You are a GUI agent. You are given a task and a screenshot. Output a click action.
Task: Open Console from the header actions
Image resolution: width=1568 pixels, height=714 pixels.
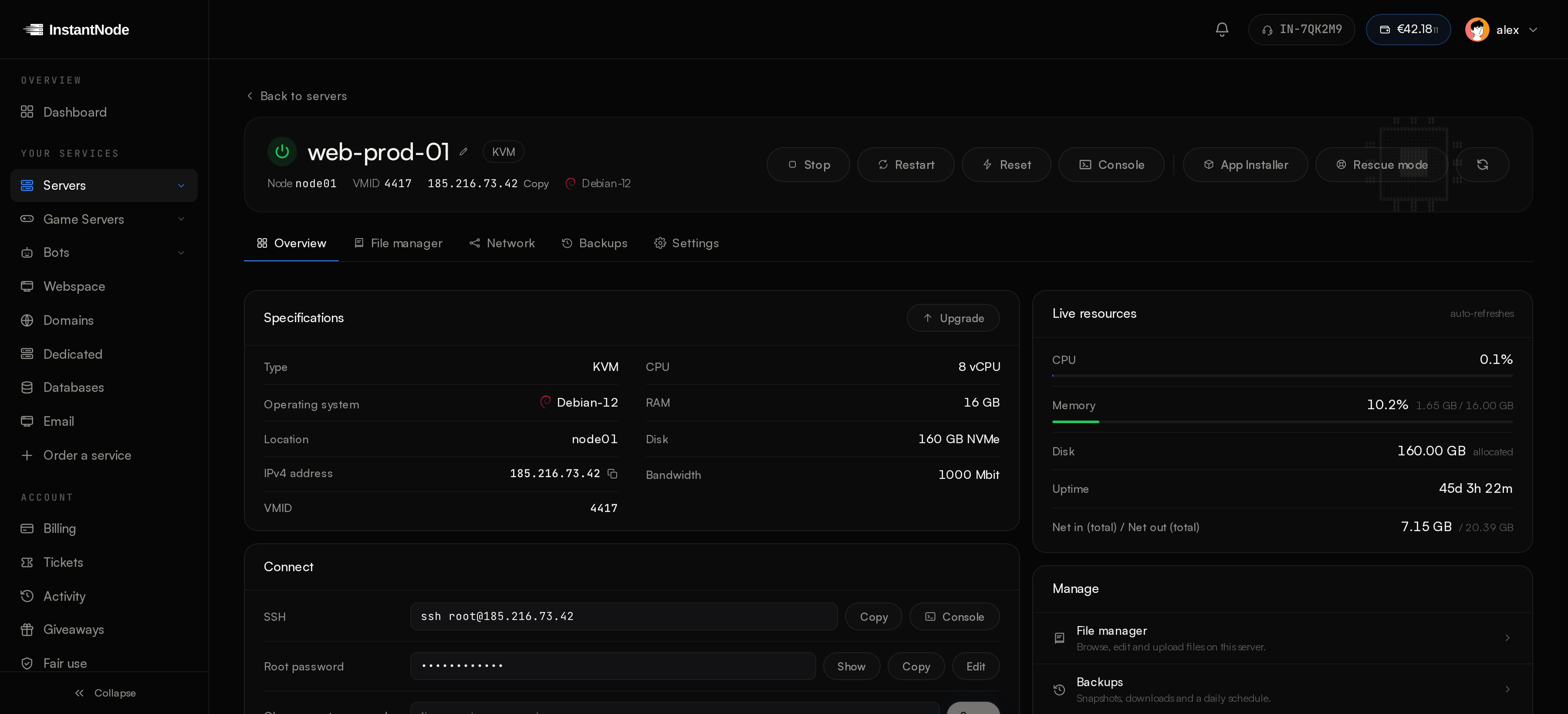[1111, 165]
